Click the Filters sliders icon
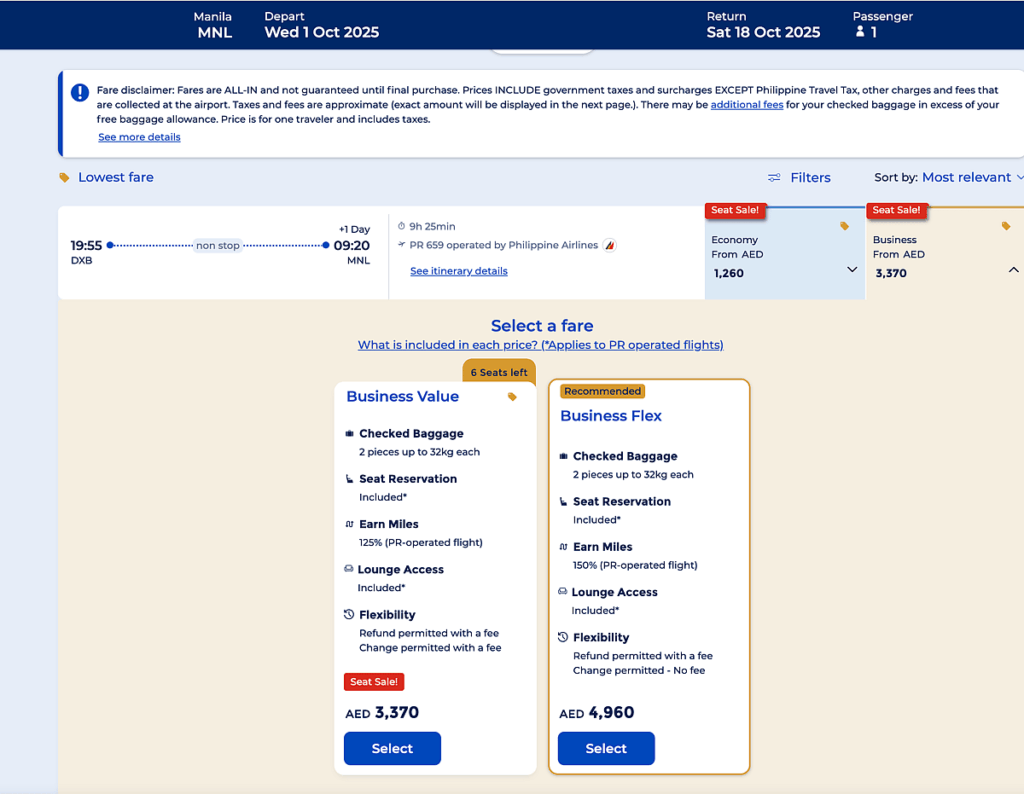Screen dimensions: 1024x794 774,178
